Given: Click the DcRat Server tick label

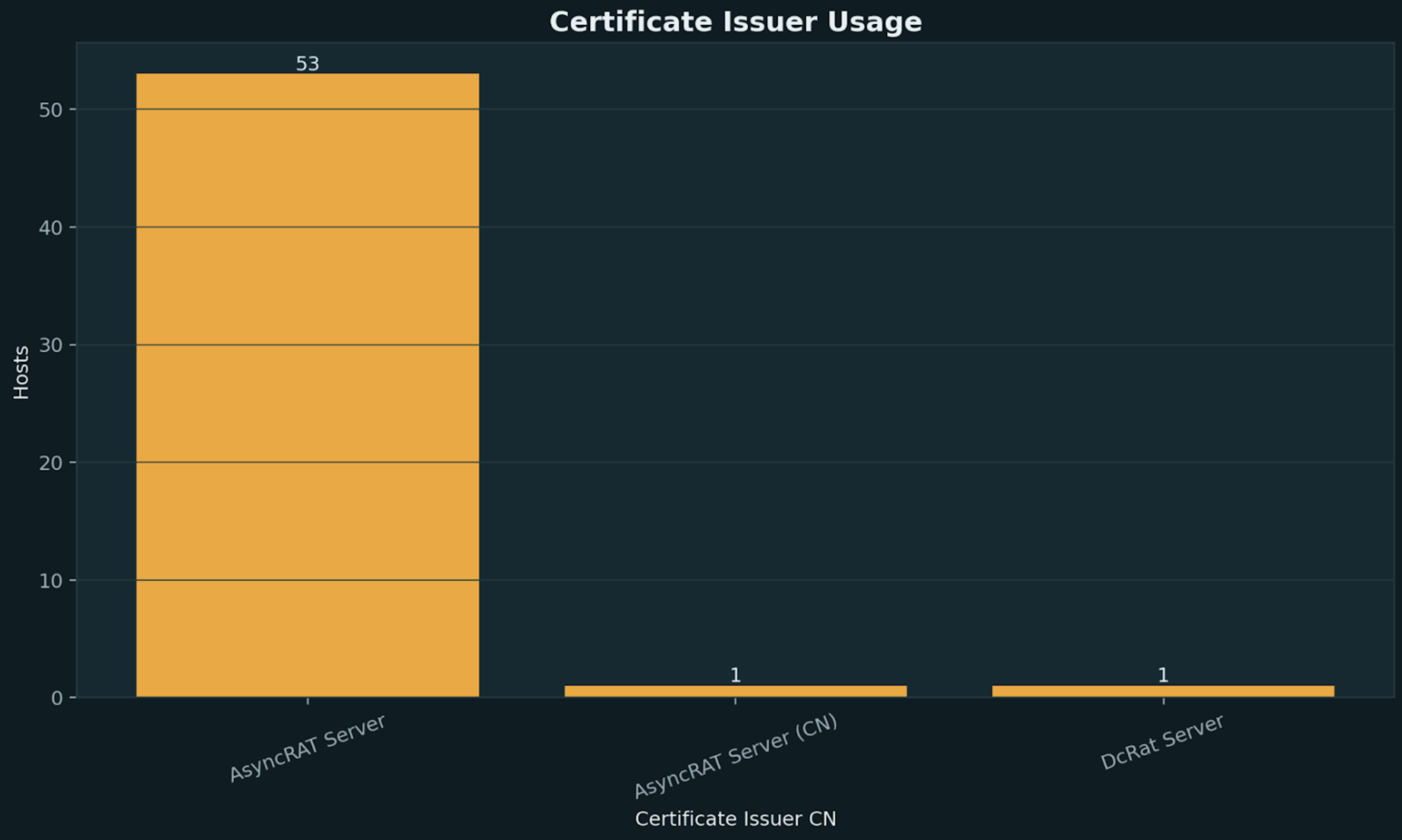Looking at the screenshot, I should tap(1162, 744).
